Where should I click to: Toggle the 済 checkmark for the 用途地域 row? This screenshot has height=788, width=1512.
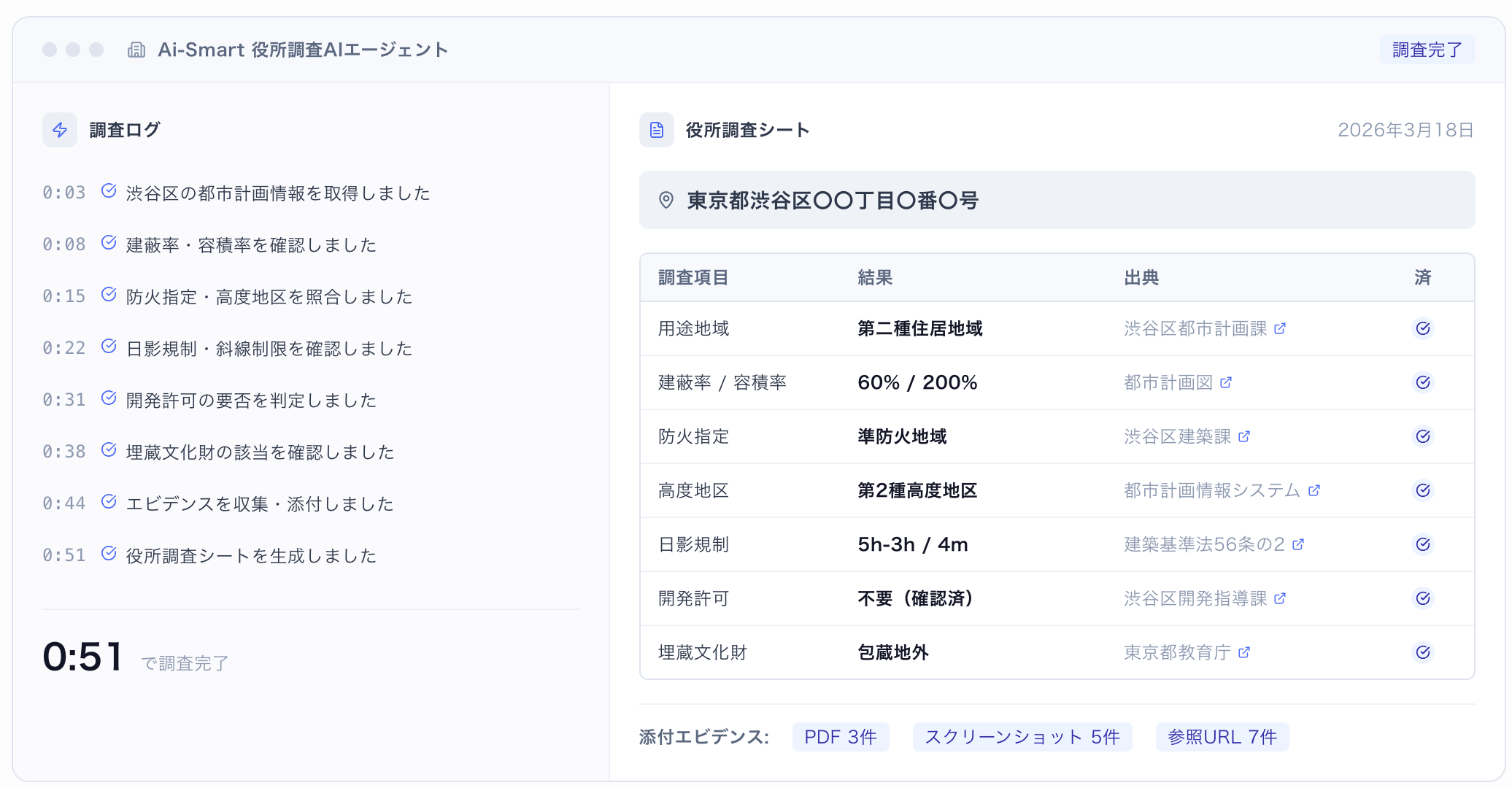(x=1423, y=328)
